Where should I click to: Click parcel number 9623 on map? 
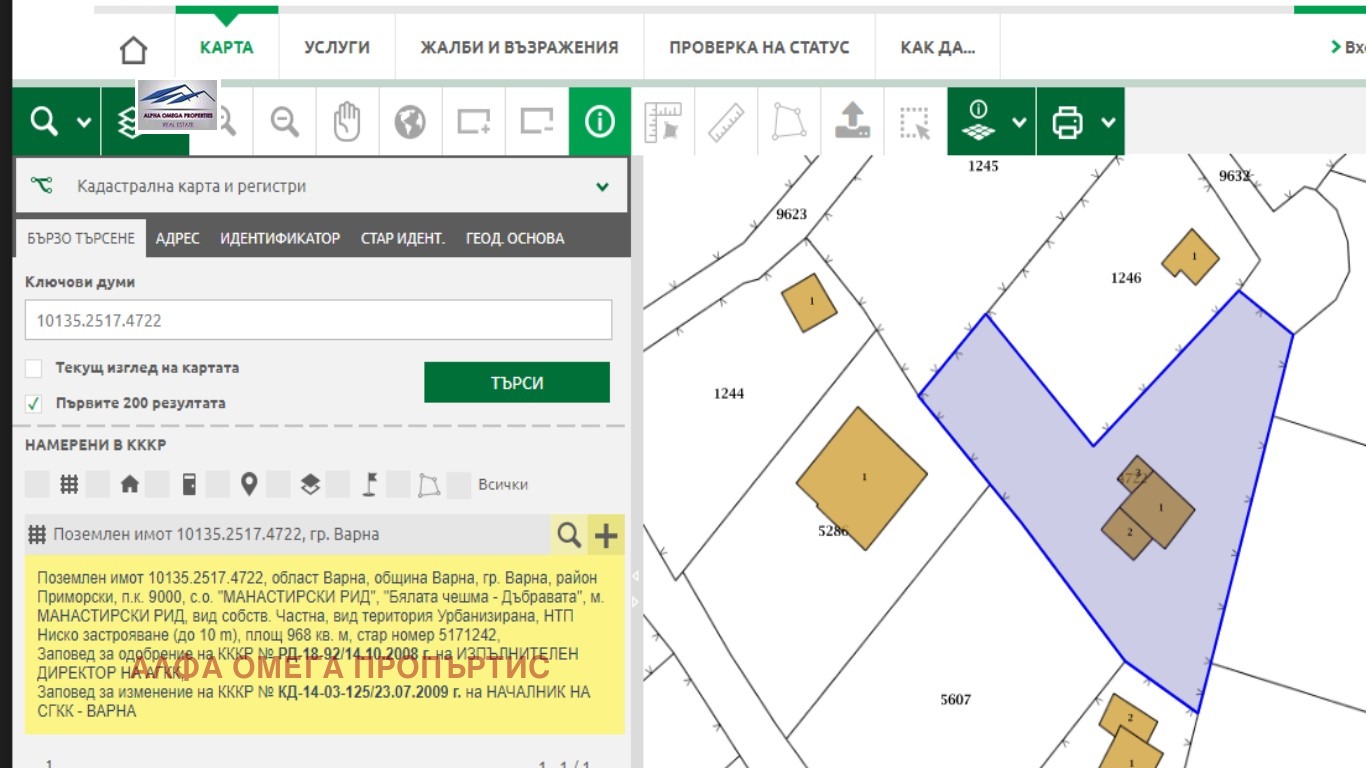tap(791, 214)
